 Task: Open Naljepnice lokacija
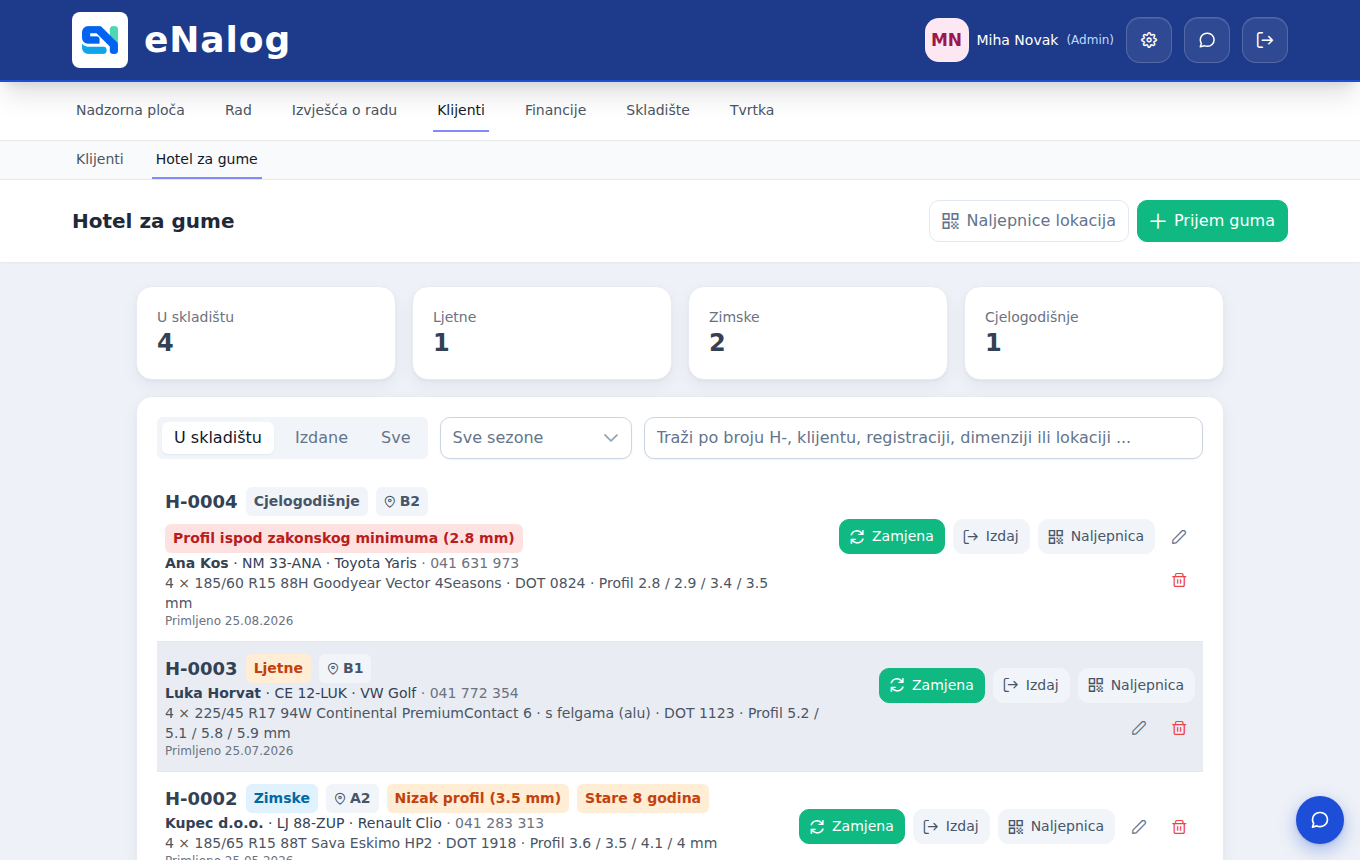click(1029, 221)
